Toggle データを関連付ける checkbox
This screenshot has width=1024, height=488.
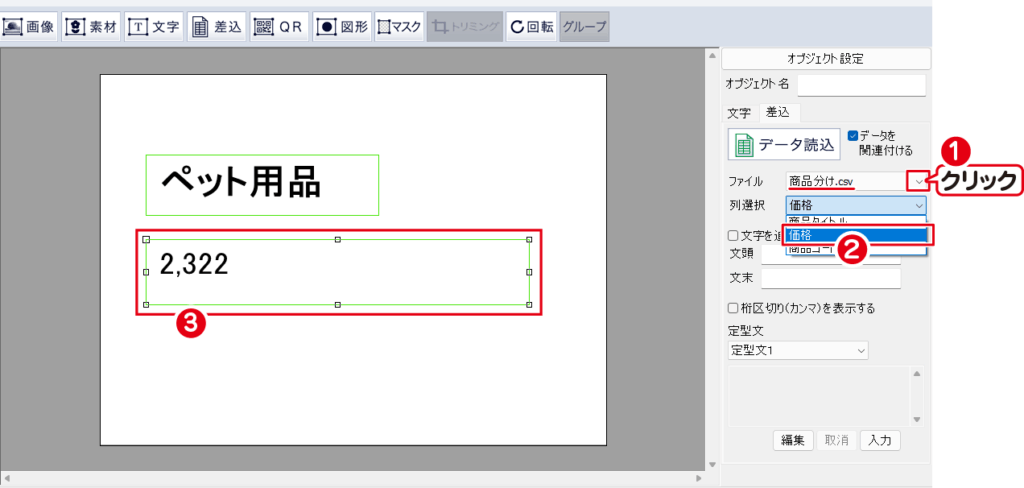point(853,135)
